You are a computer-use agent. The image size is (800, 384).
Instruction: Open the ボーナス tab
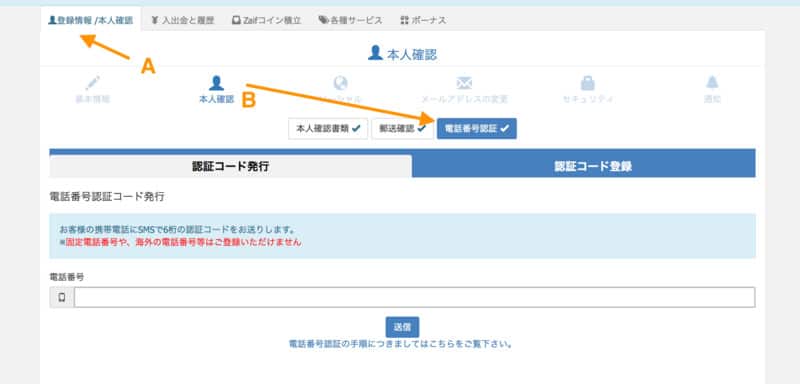click(x=423, y=20)
